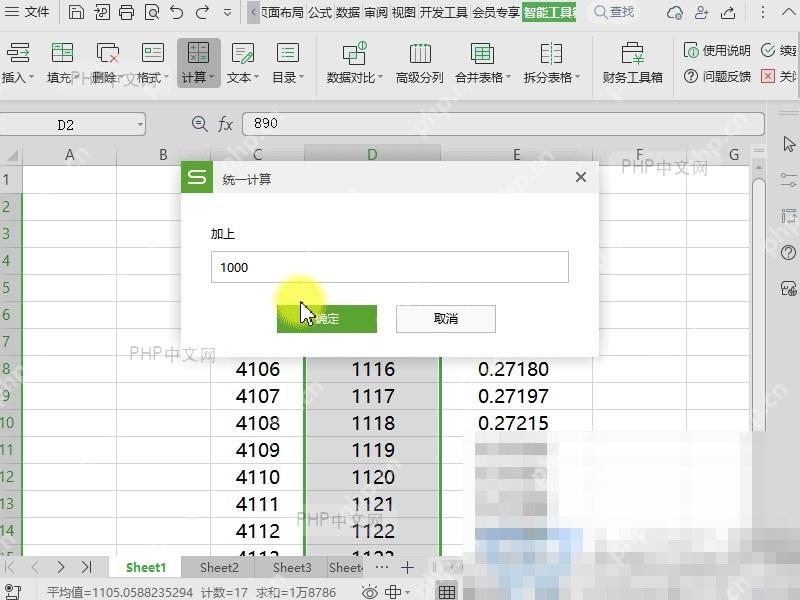Open the Name Box dropdown arrow beside D2

click(x=140, y=124)
